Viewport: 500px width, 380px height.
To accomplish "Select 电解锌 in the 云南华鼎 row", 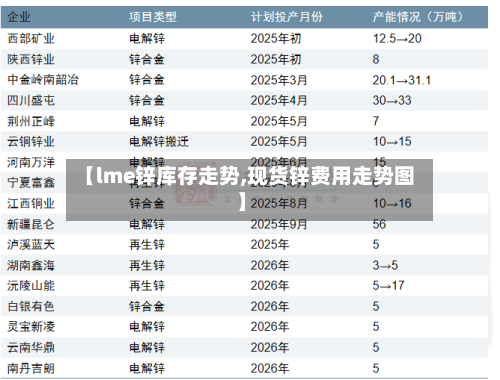I will pos(147,348).
